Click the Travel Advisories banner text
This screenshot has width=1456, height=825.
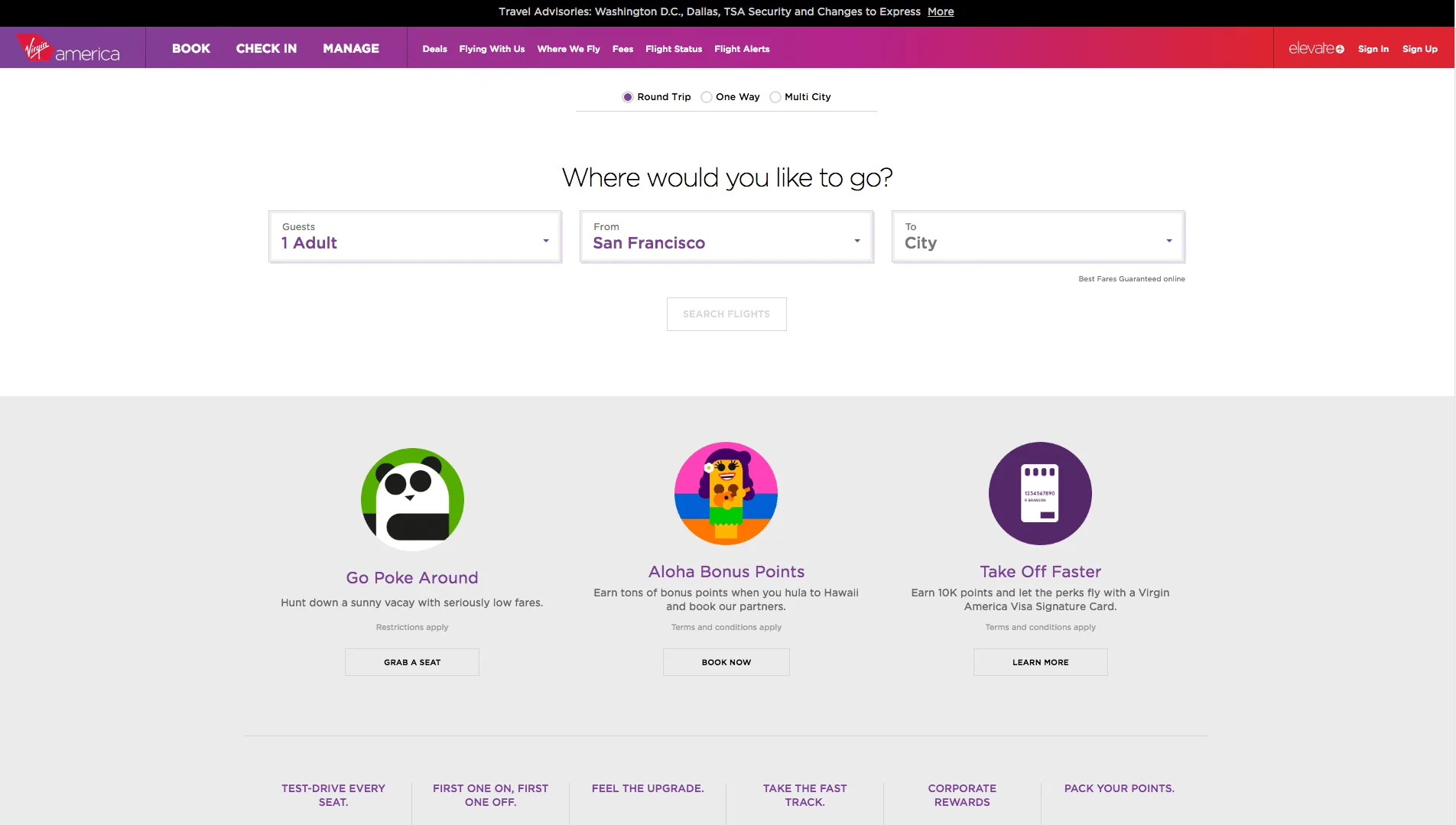[710, 11]
